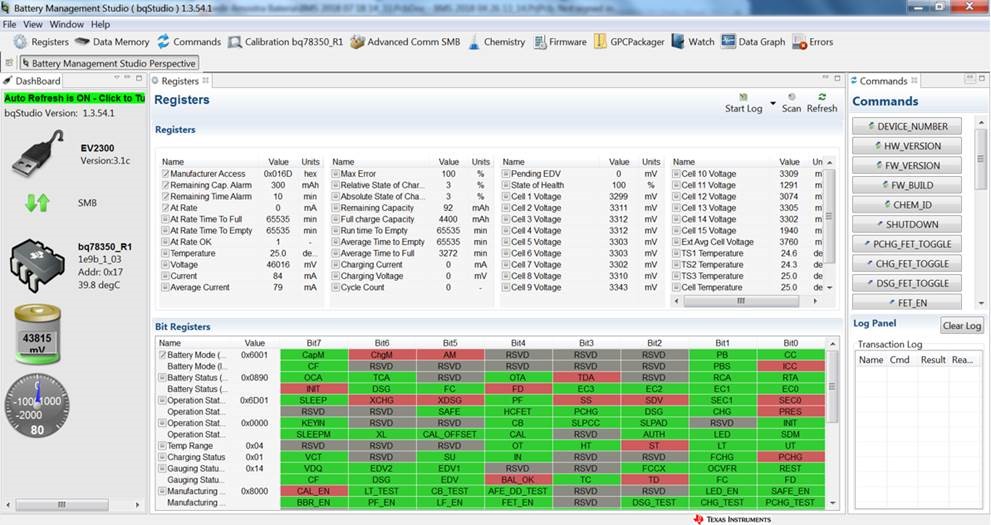Select the DashBoard tab
This screenshot has height=525, width=991.
[33, 81]
